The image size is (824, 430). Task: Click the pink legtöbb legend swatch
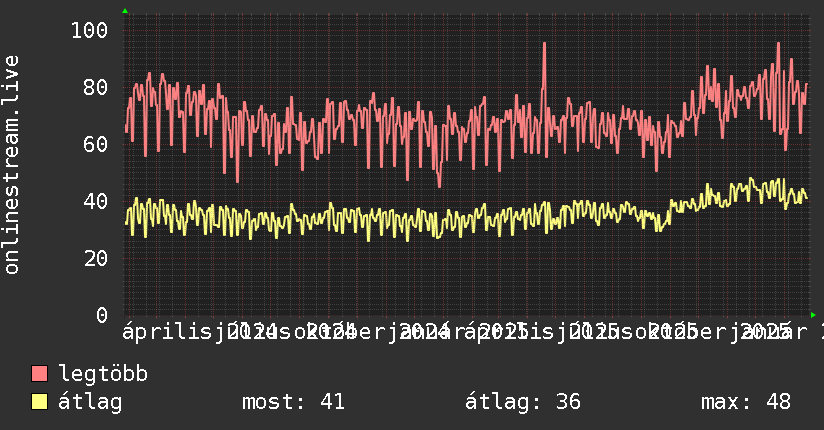[x=39, y=374]
